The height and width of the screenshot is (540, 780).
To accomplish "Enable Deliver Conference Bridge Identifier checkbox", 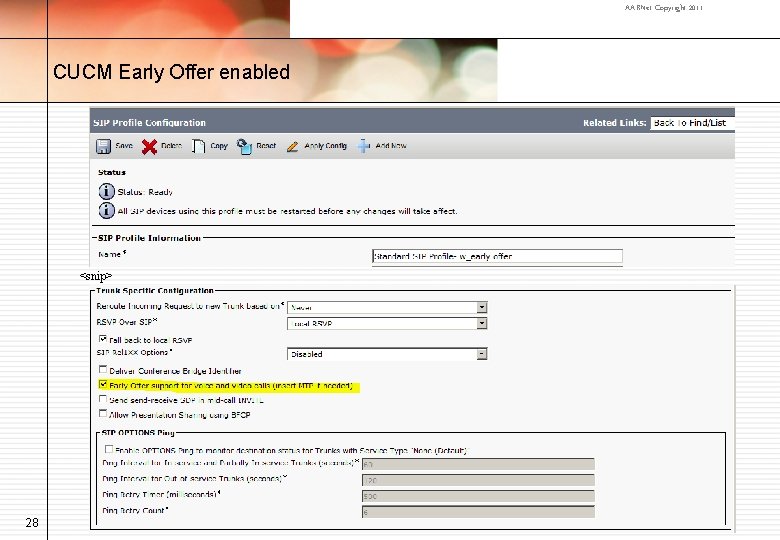I will click(x=103, y=369).
